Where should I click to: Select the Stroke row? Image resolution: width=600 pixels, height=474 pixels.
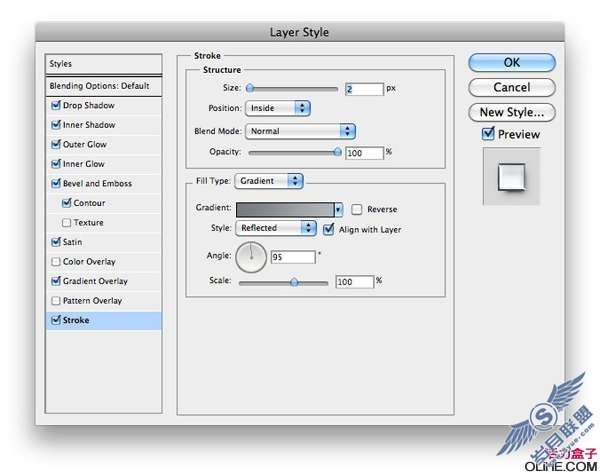coord(103,320)
